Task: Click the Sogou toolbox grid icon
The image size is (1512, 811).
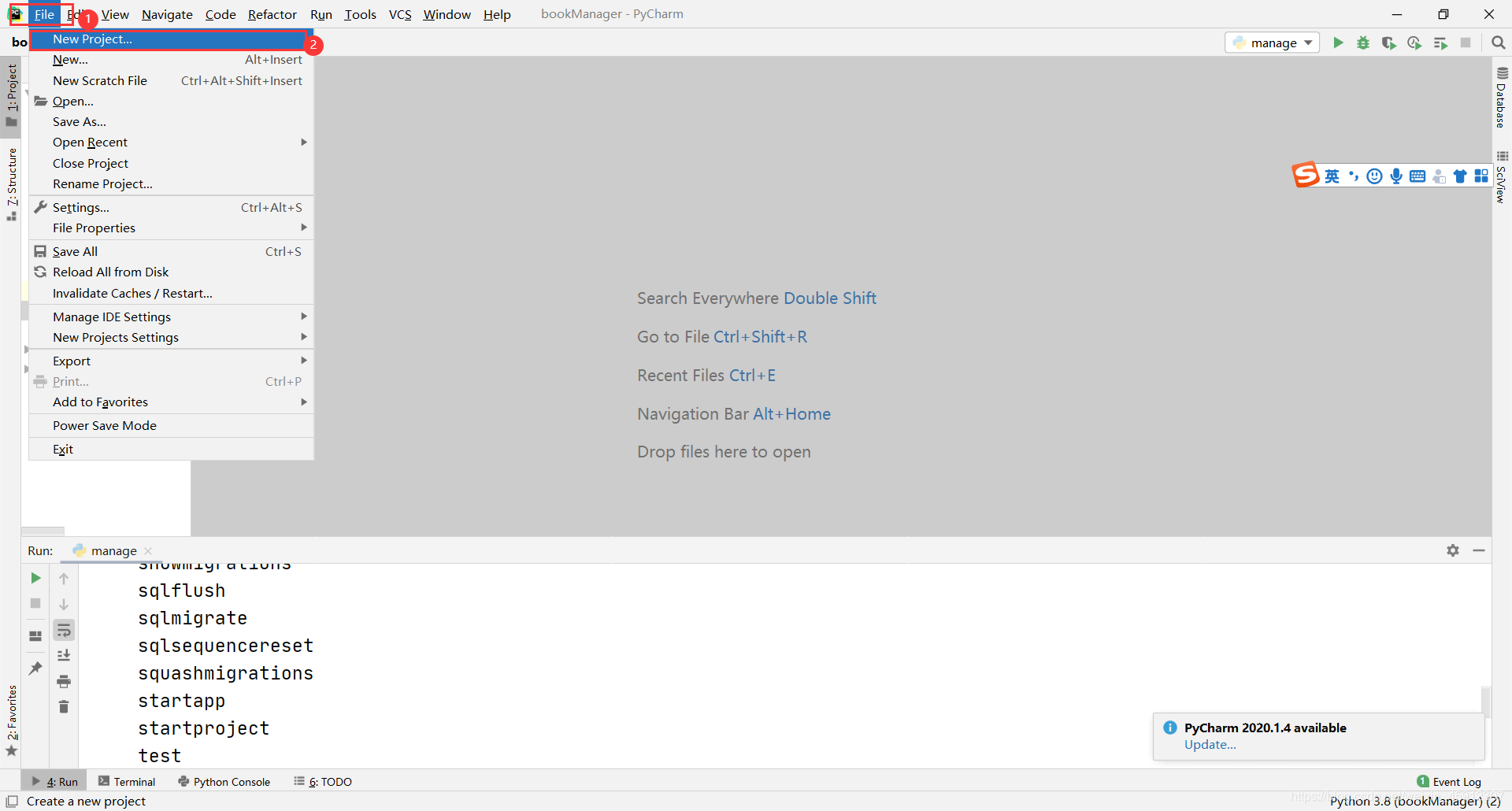Action: click(x=1481, y=176)
